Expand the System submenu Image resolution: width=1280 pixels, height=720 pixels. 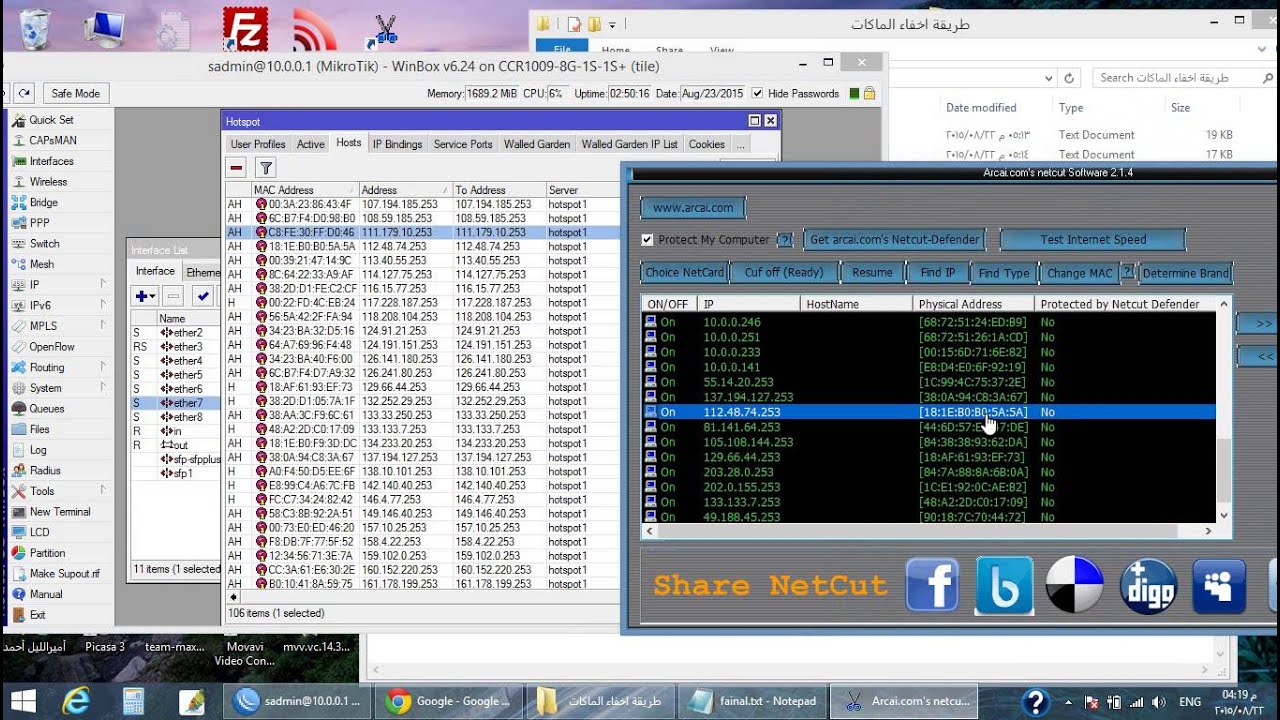[x=103, y=388]
